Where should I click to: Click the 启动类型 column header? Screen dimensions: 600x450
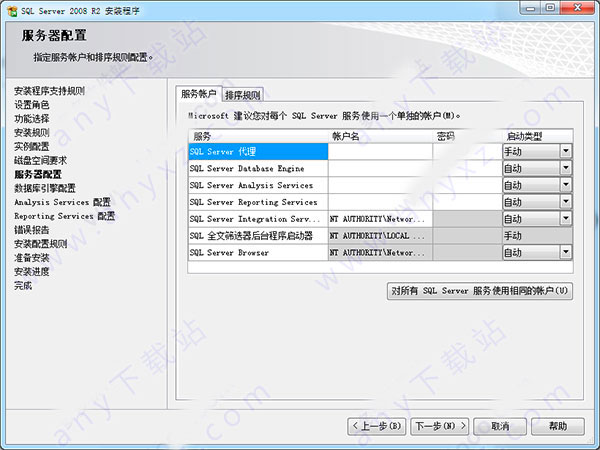pos(537,136)
